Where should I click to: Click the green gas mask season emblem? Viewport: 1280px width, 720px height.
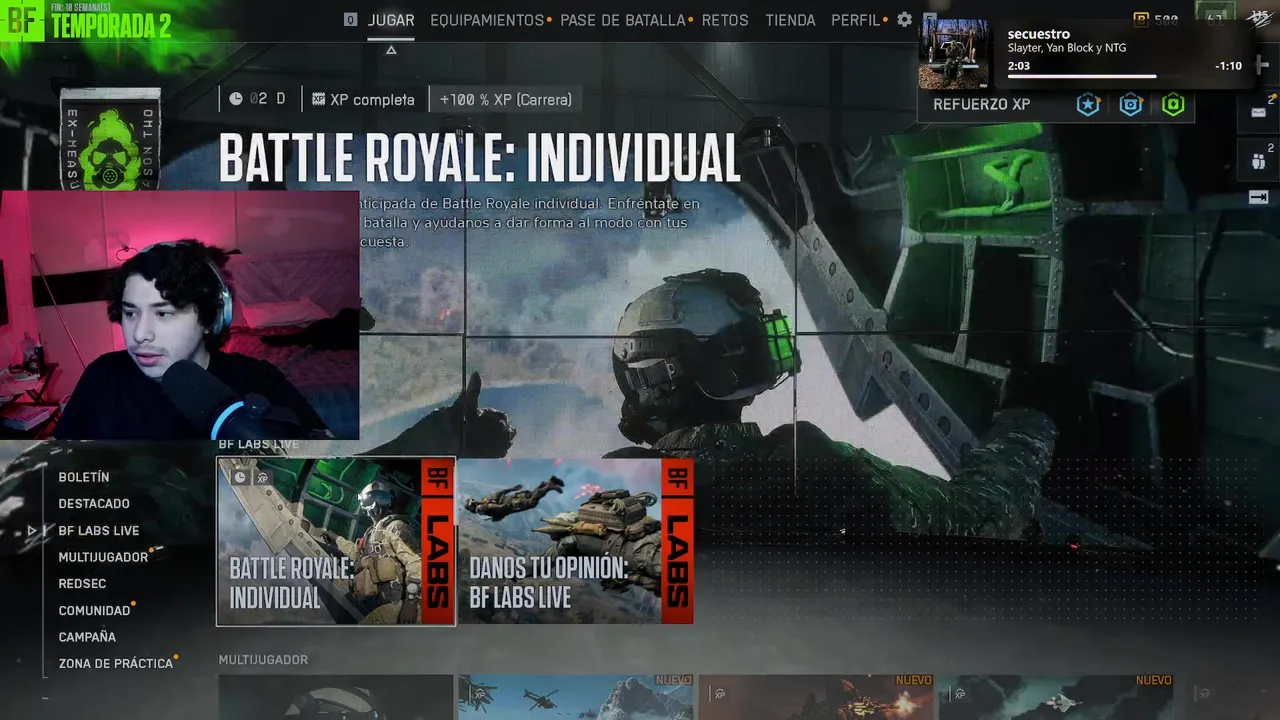tap(110, 150)
